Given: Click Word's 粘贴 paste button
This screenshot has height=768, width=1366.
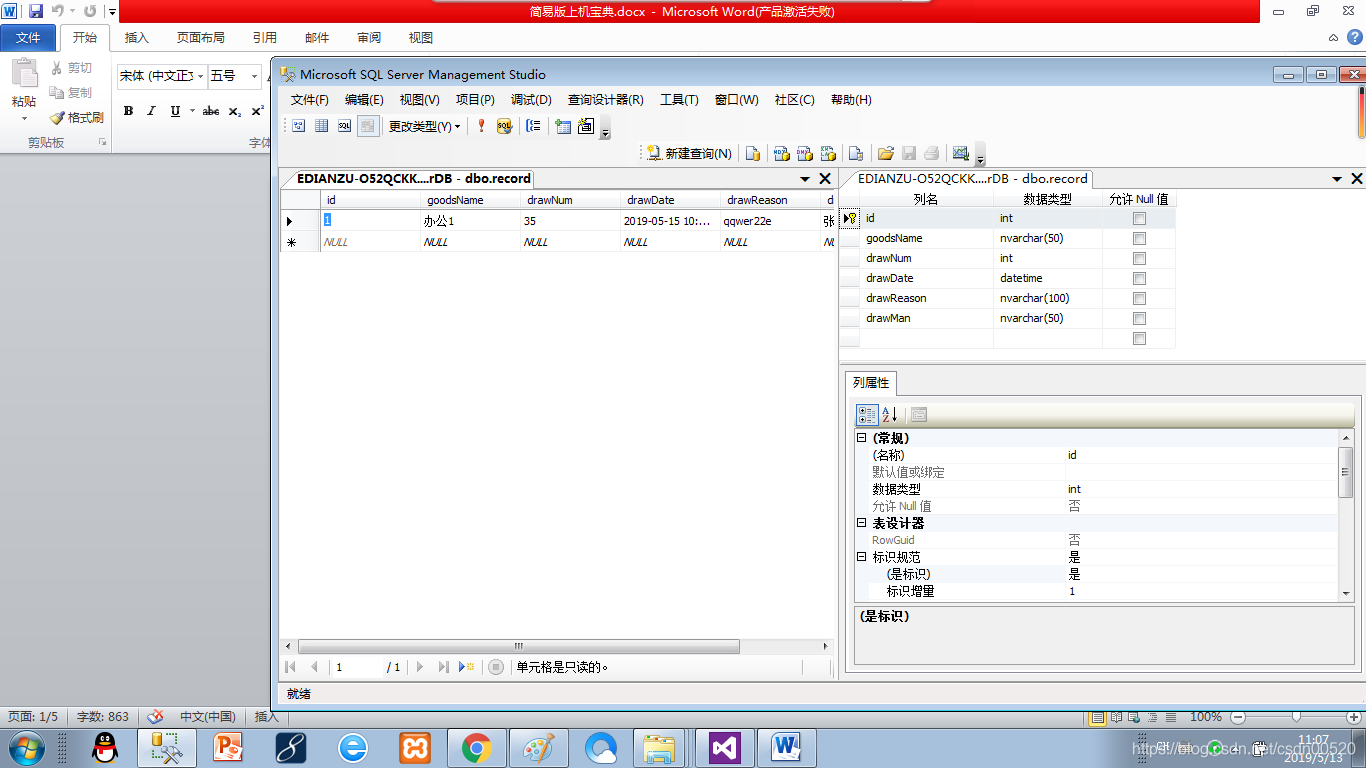Looking at the screenshot, I should [24, 88].
